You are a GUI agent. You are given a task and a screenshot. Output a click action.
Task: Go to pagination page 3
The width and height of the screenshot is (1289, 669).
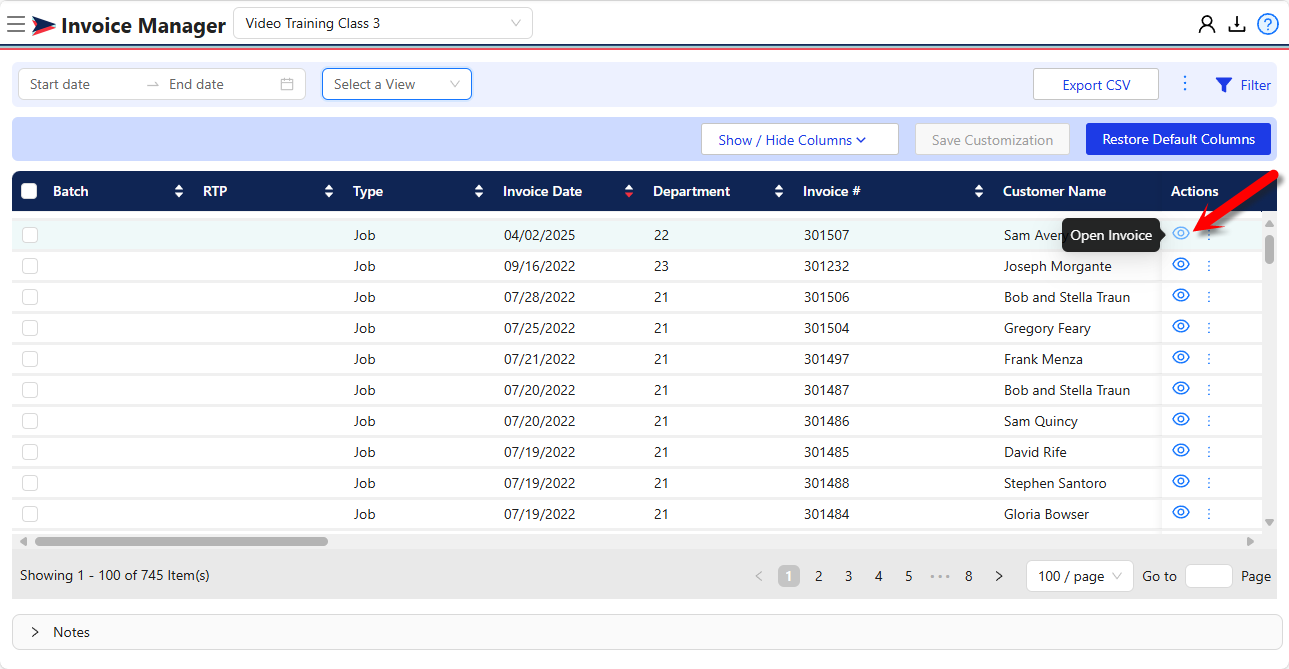pyautogui.click(x=849, y=576)
